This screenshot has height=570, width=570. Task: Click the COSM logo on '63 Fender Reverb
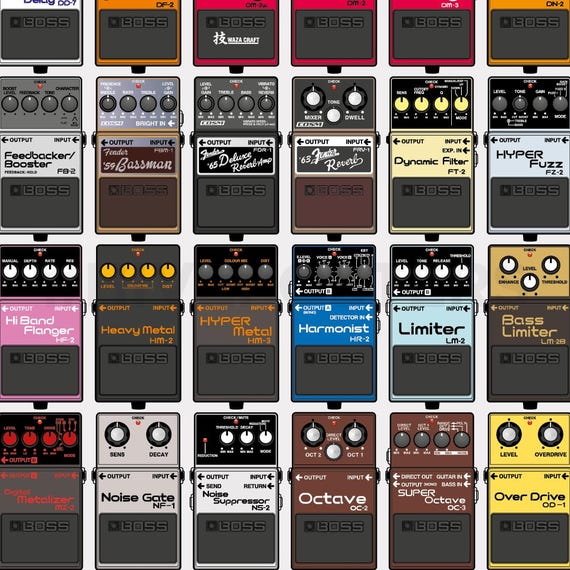pyautogui.click(x=309, y=124)
